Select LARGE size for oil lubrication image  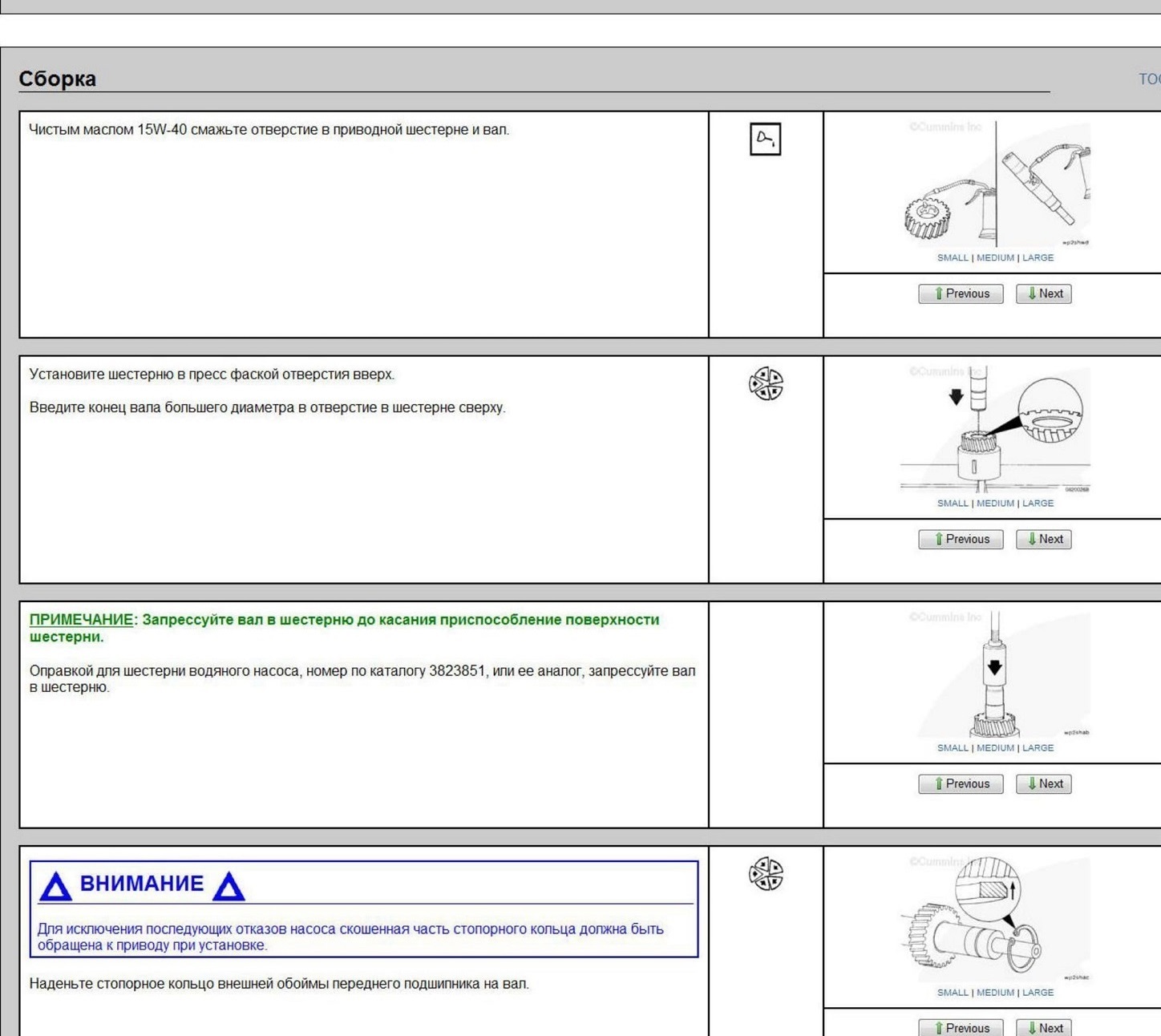pos(1038,257)
